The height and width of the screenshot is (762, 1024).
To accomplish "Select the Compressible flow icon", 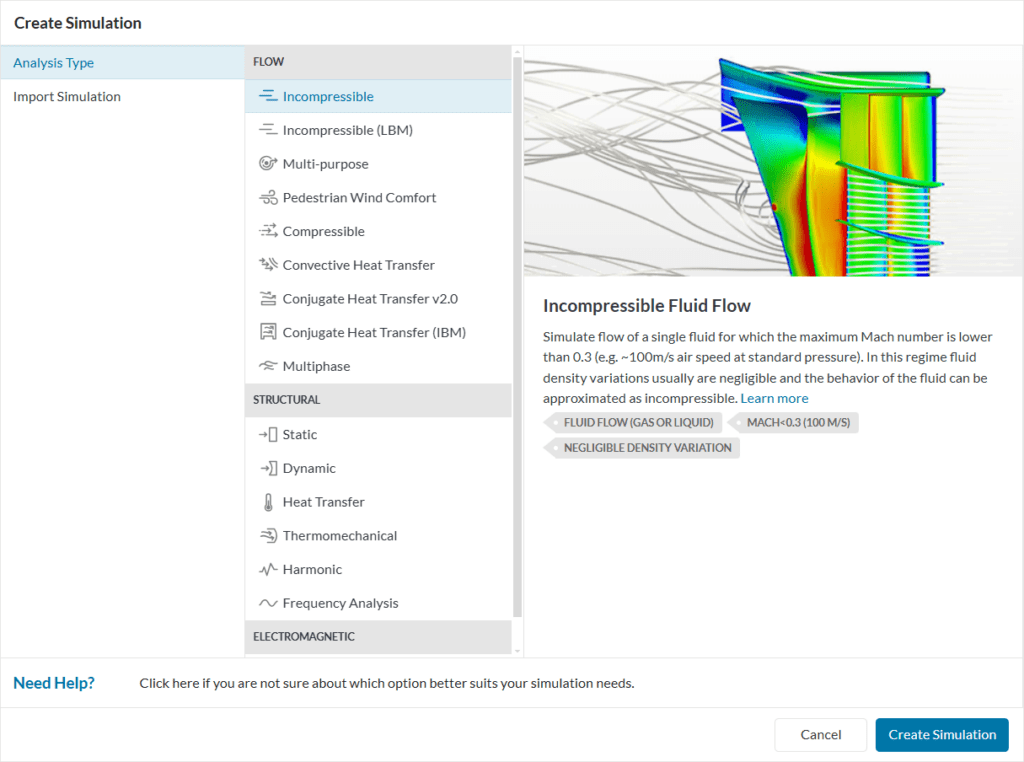I will point(268,231).
